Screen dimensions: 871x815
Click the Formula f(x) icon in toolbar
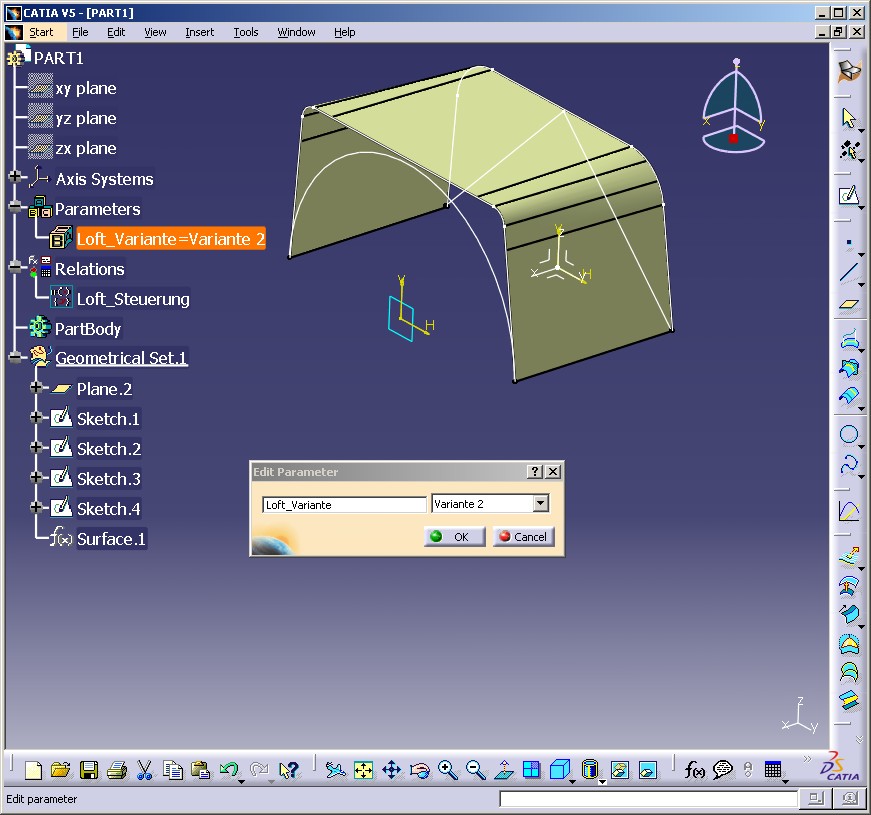click(x=694, y=770)
